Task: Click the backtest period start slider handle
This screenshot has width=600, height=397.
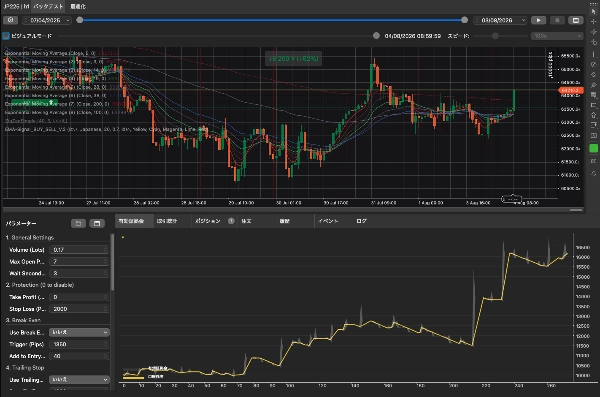Action: point(80,20)
